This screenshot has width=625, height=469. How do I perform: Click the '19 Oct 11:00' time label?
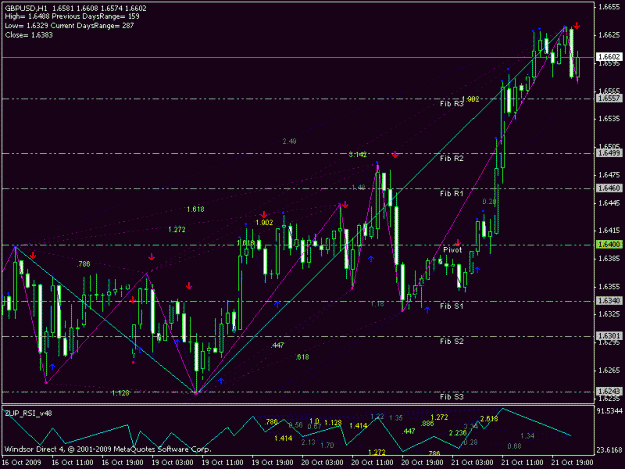click(222, 463)
